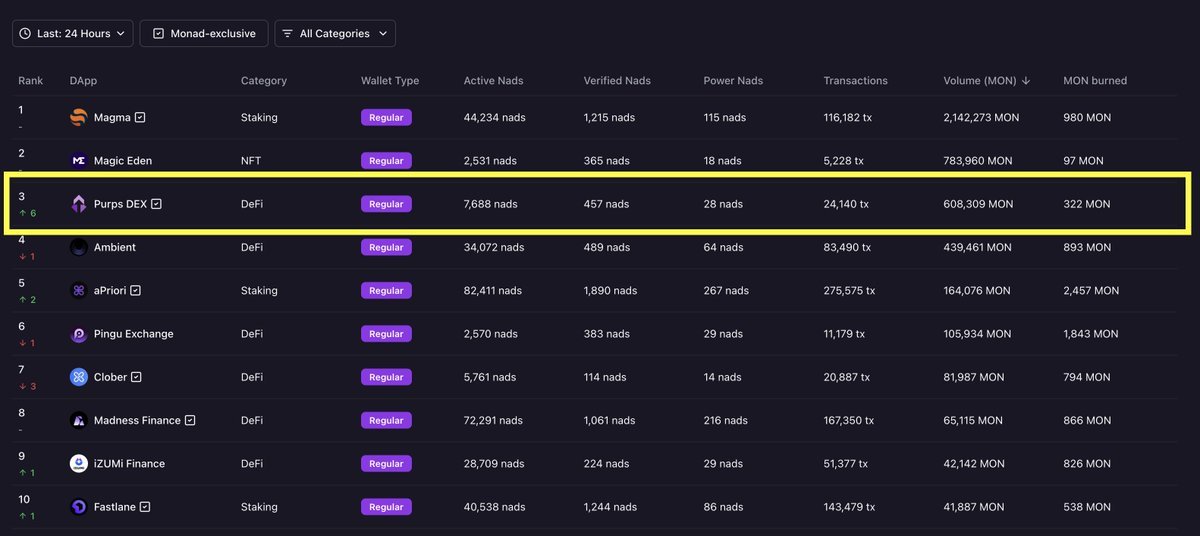
Task: Click the Regular wallet badge in Magma row
Action: pos(386,117)
